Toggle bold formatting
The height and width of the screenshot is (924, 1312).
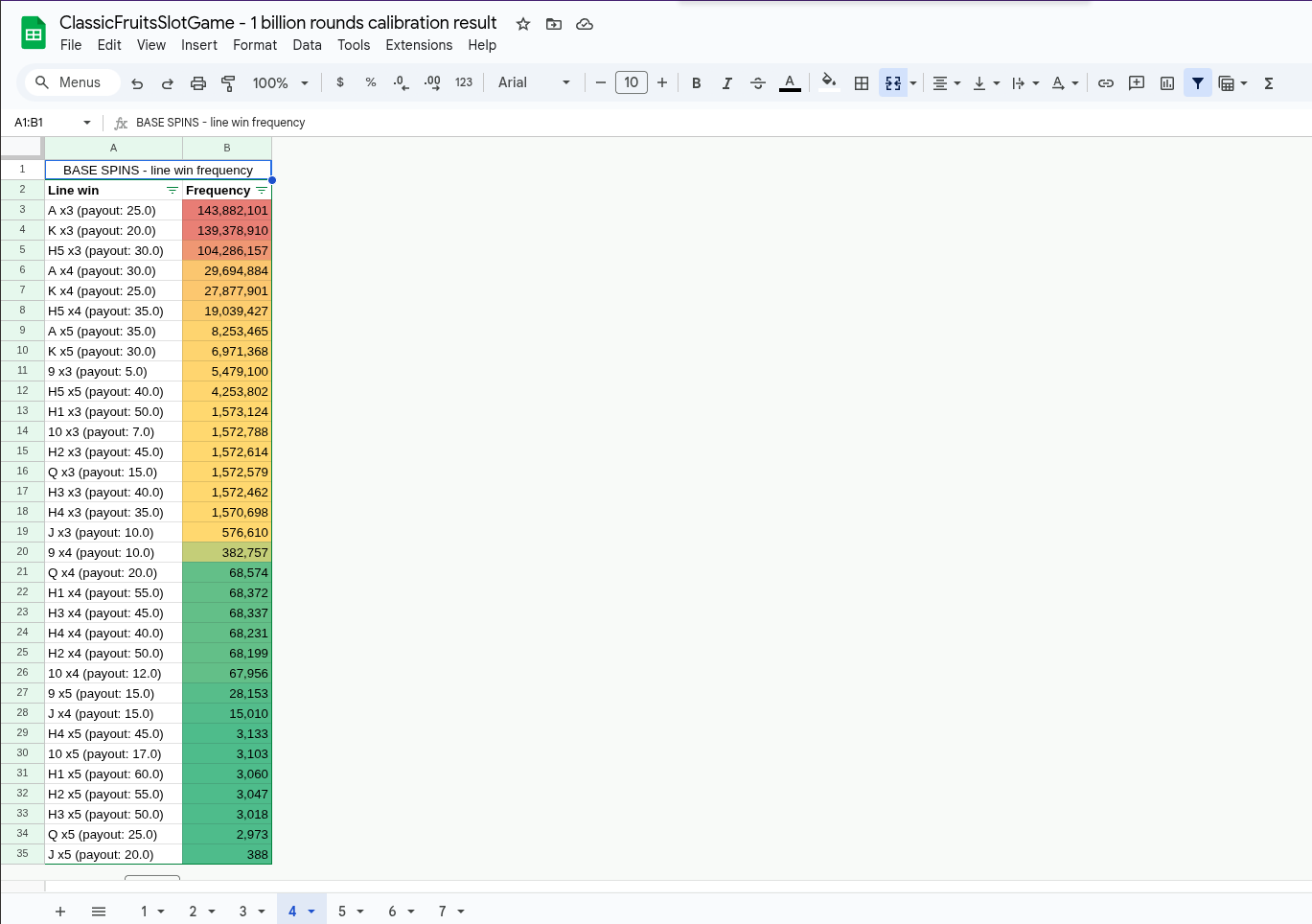pos(697,83)
